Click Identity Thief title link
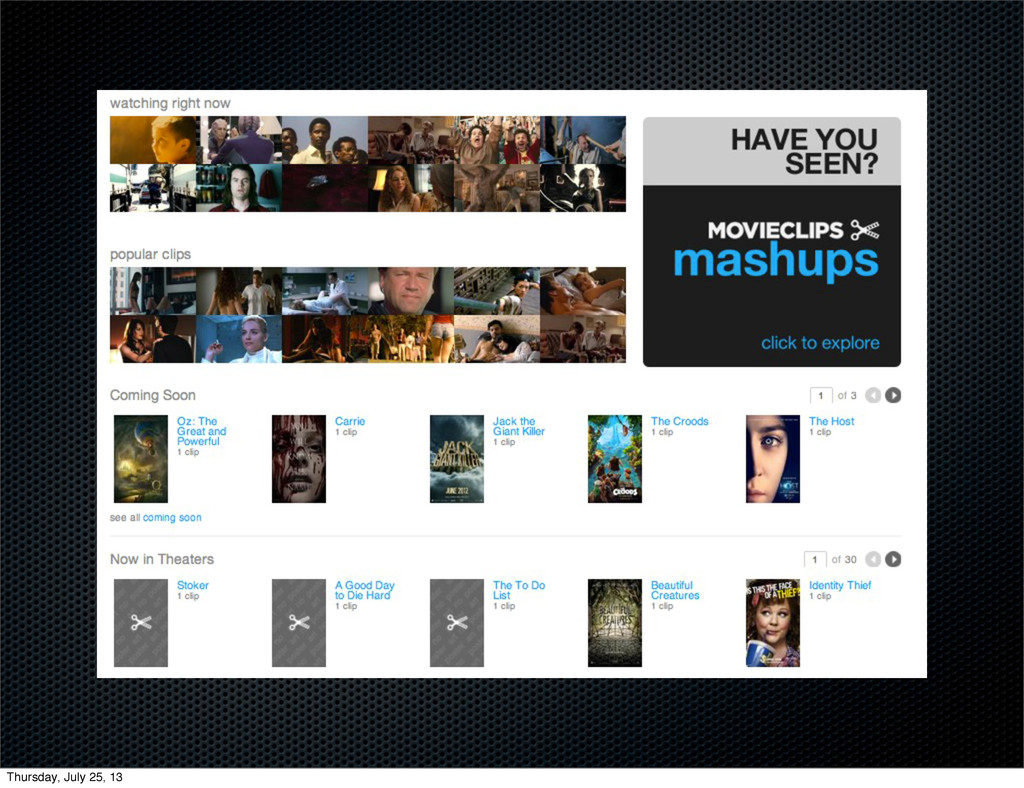This screenshot has width=1024, height=788. pyautogui.click(x=840, y=585)
